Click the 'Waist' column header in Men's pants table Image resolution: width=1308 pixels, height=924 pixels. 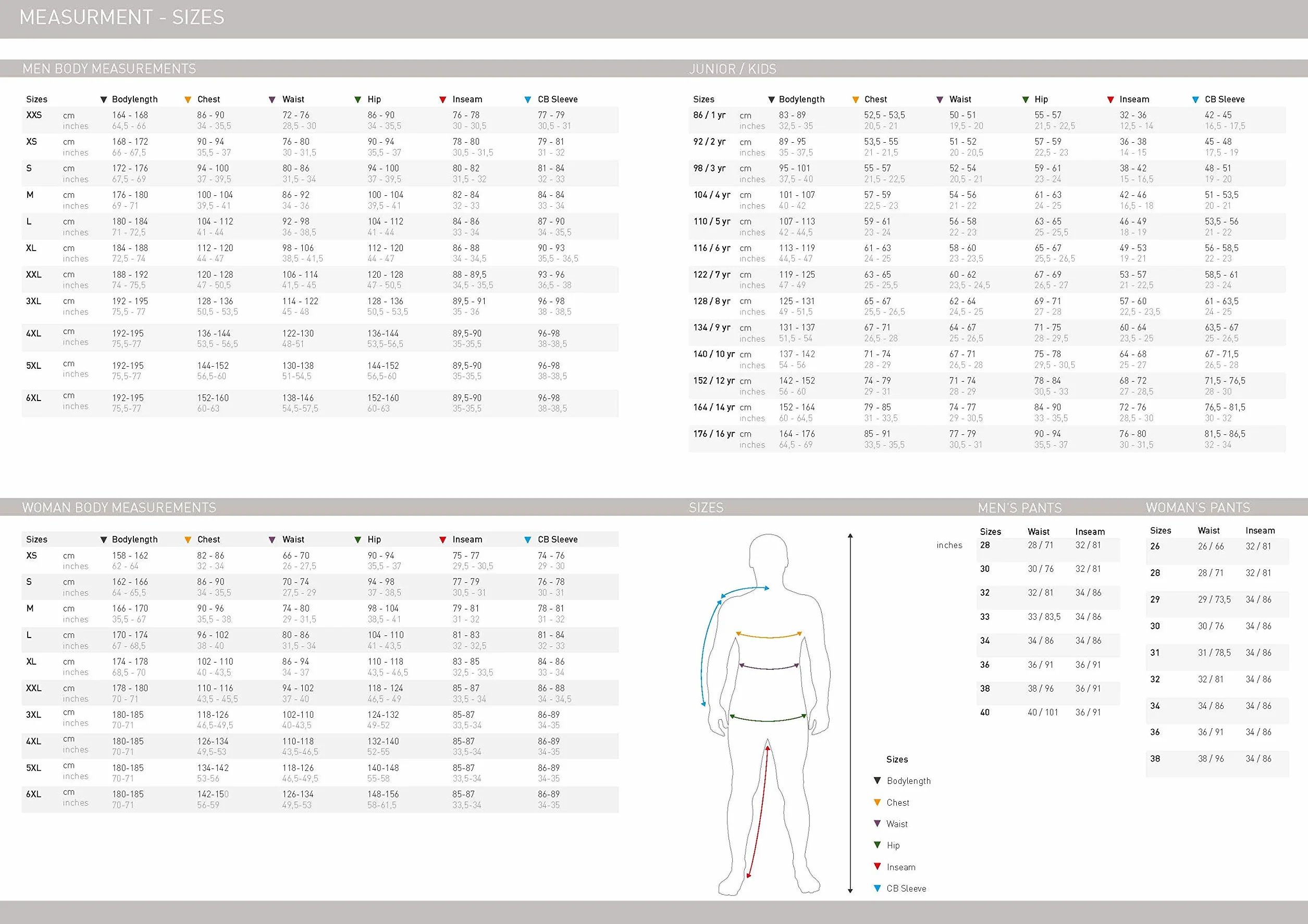click(1039, 532)
